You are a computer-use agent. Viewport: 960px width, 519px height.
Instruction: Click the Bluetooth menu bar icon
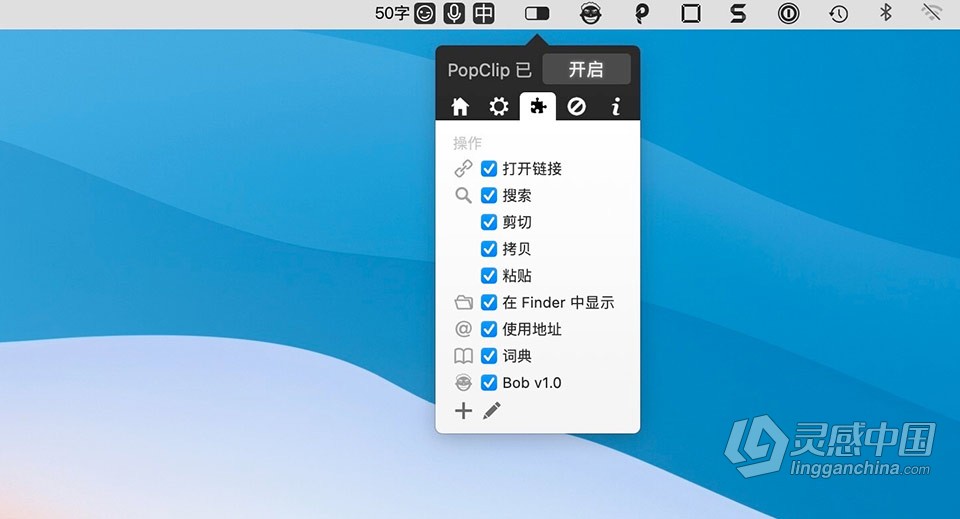pos(885,12)
